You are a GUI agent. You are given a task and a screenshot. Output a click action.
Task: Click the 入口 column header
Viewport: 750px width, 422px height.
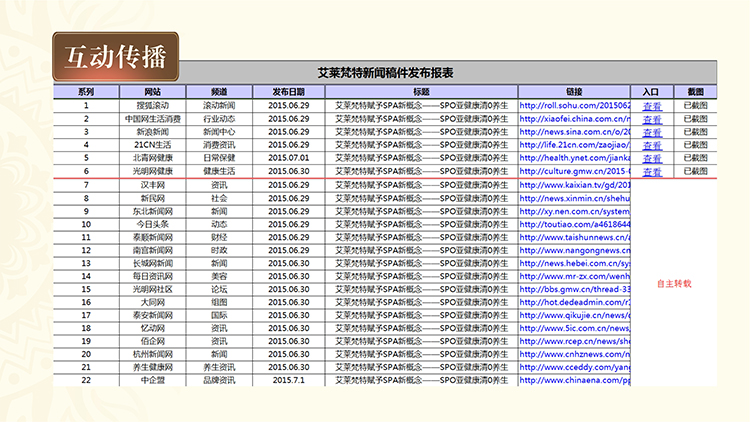[651, 92]
